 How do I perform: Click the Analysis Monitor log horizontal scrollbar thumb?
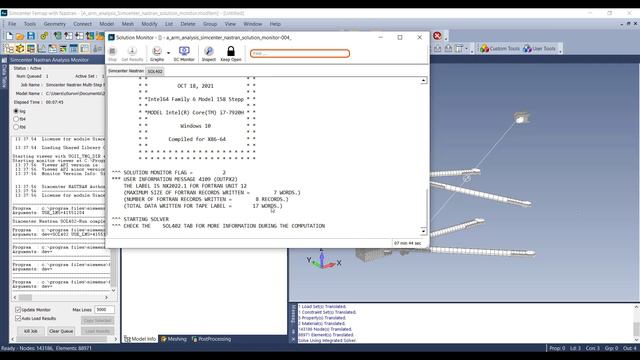coord(25,298)
